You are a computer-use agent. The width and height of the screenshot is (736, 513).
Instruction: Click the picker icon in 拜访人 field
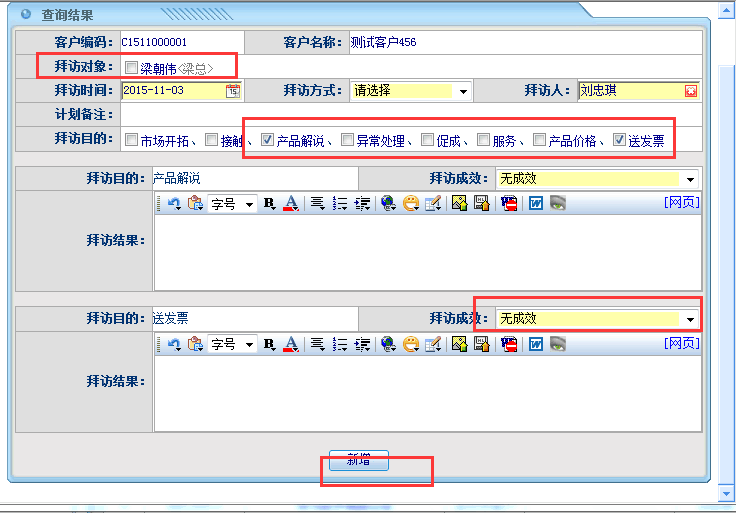coord(690,90)
